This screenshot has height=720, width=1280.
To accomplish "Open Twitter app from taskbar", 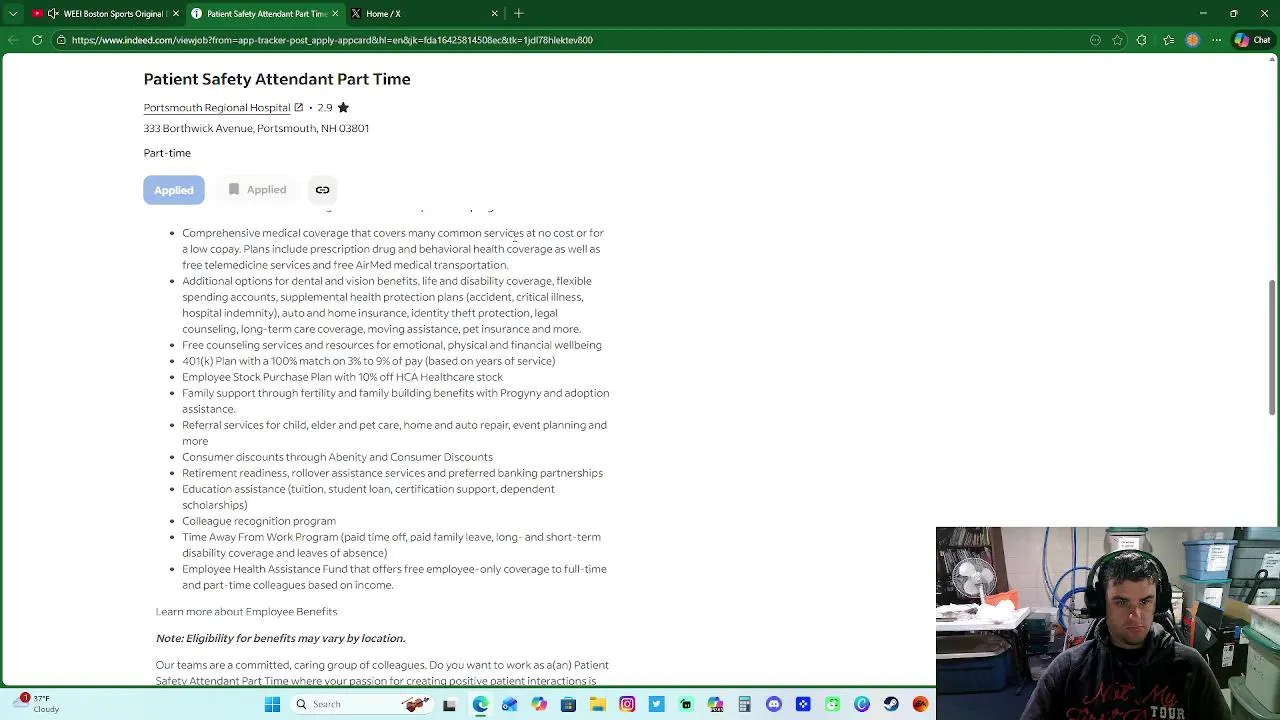I will click(x=656, y=704).
